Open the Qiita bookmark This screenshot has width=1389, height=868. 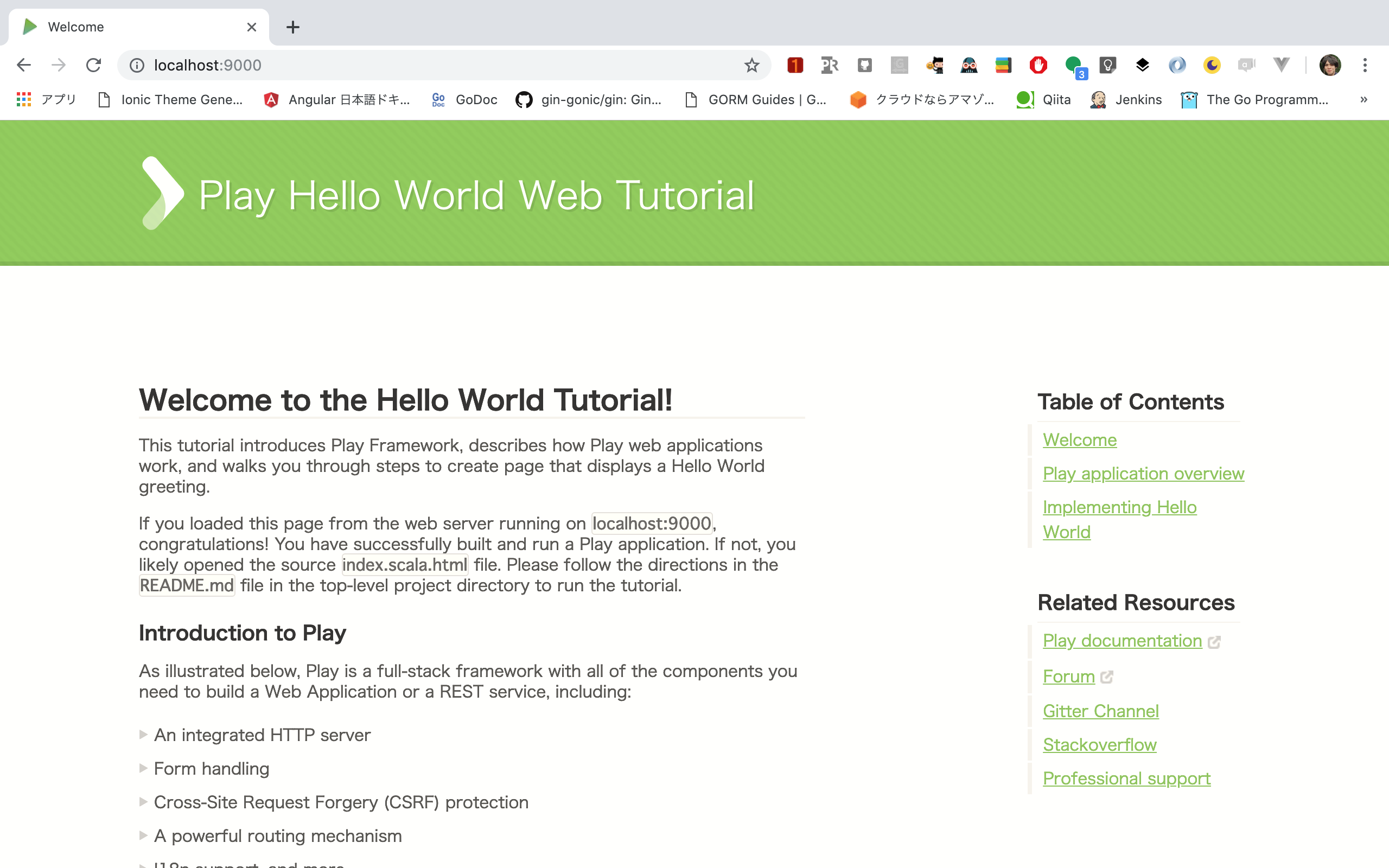[1043, 99]
